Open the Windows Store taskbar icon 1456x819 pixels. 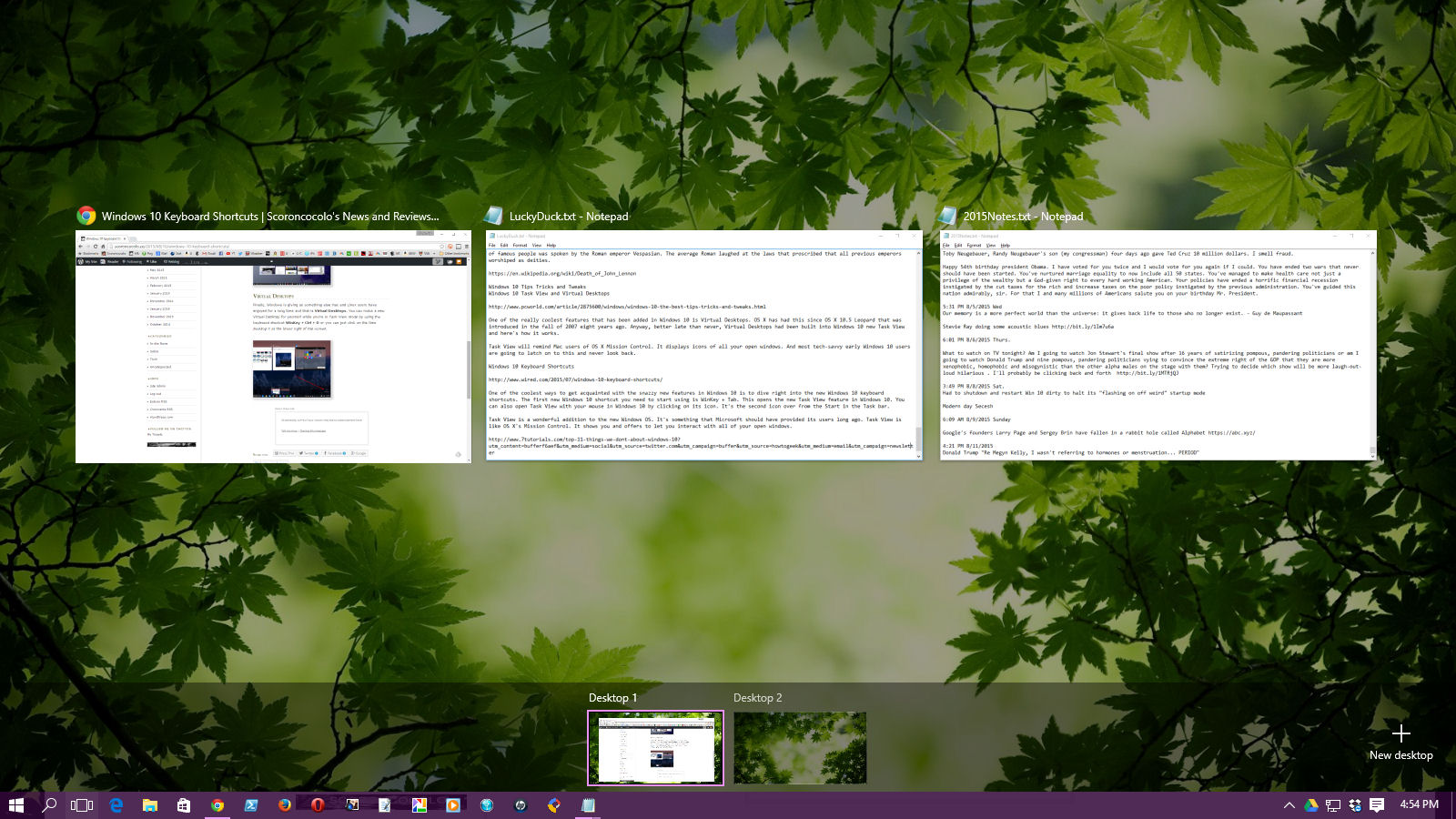pyautogui.click(x=184, y=804)
